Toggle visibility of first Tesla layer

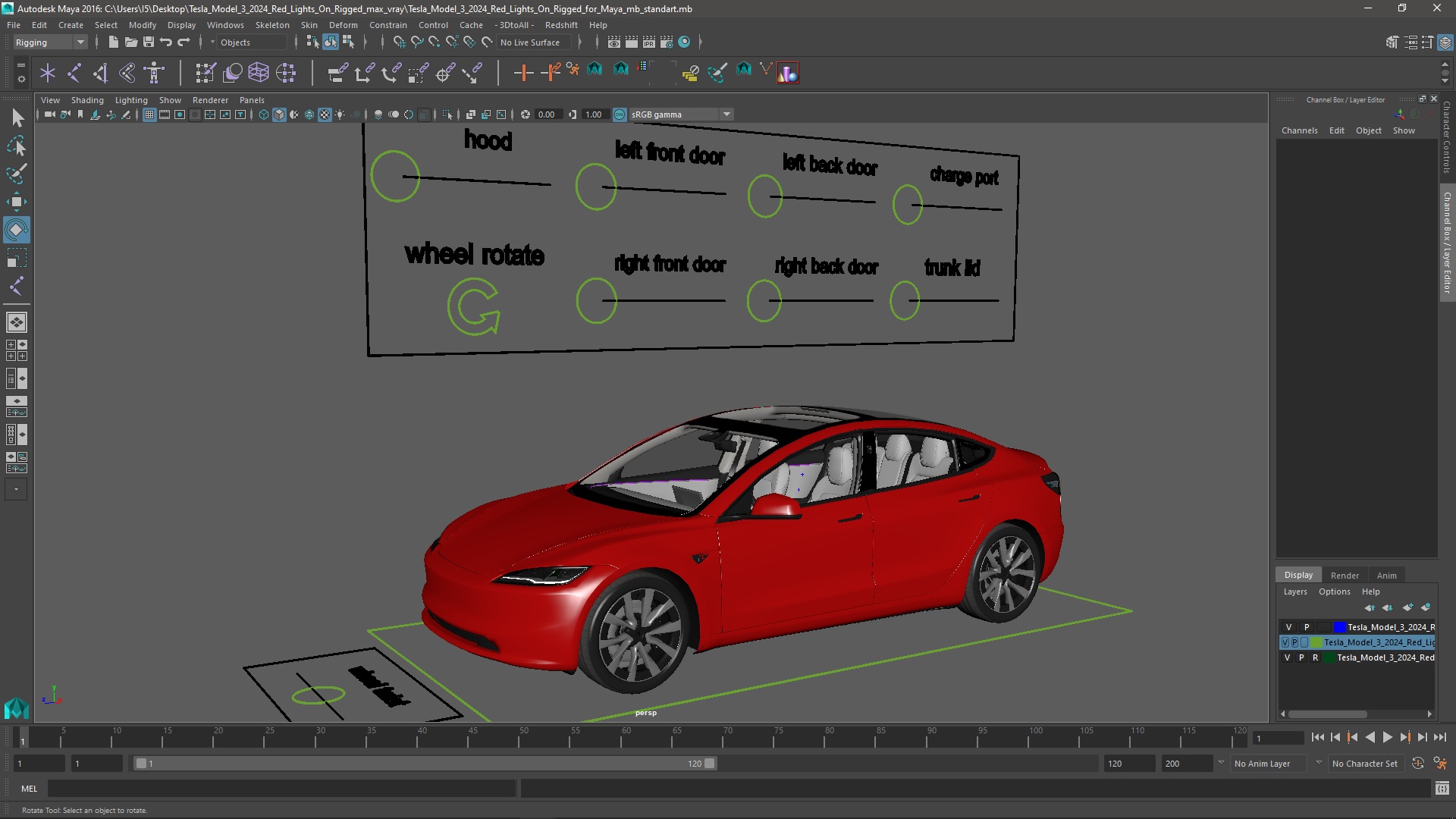1288,627
